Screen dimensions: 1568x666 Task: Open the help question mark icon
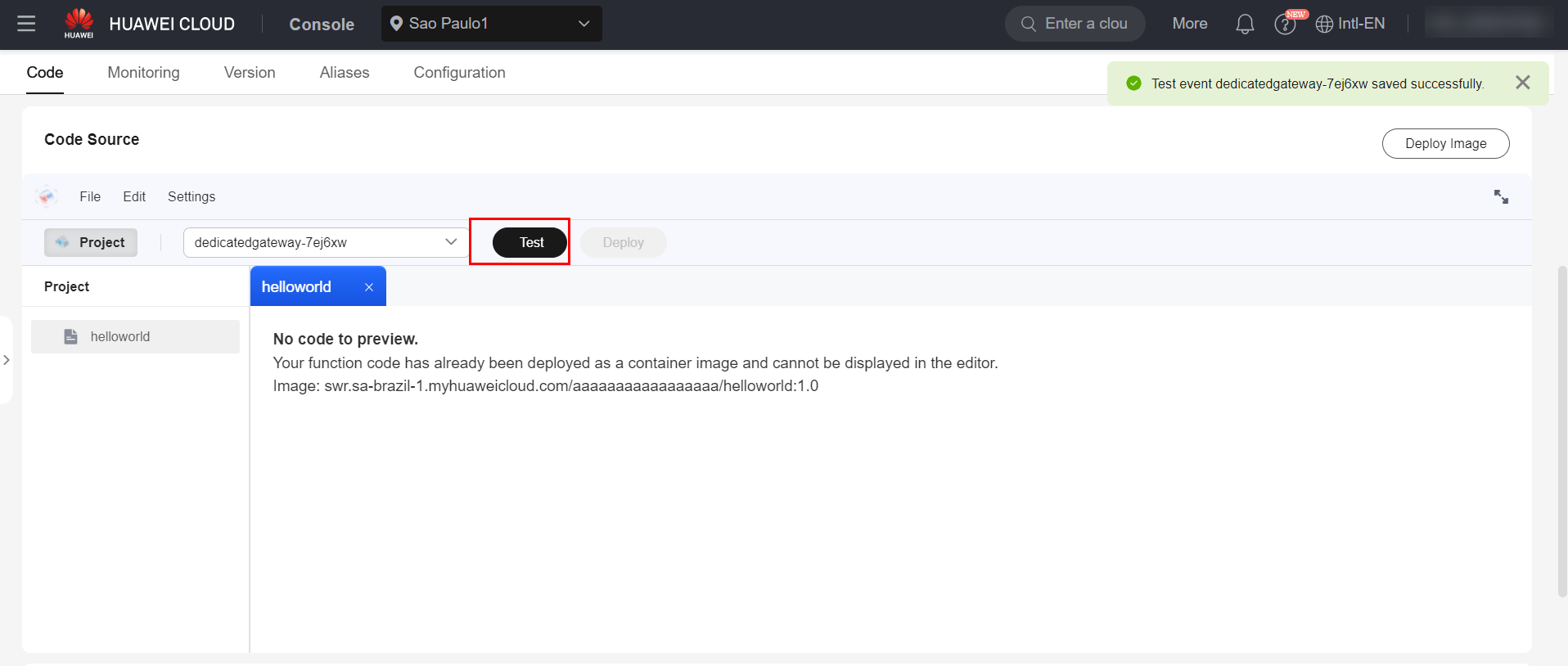pyautogui.click(x=1285, y=25)
